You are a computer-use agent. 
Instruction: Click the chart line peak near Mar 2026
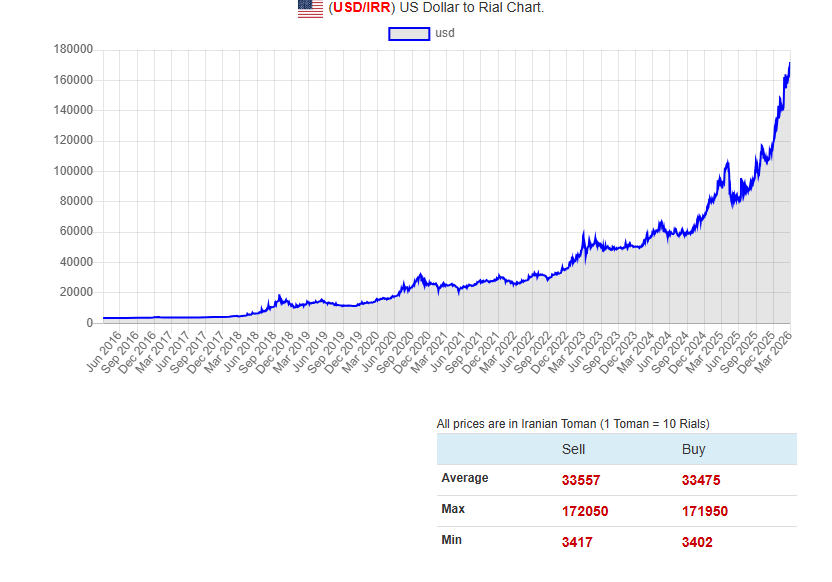point(790,64)
